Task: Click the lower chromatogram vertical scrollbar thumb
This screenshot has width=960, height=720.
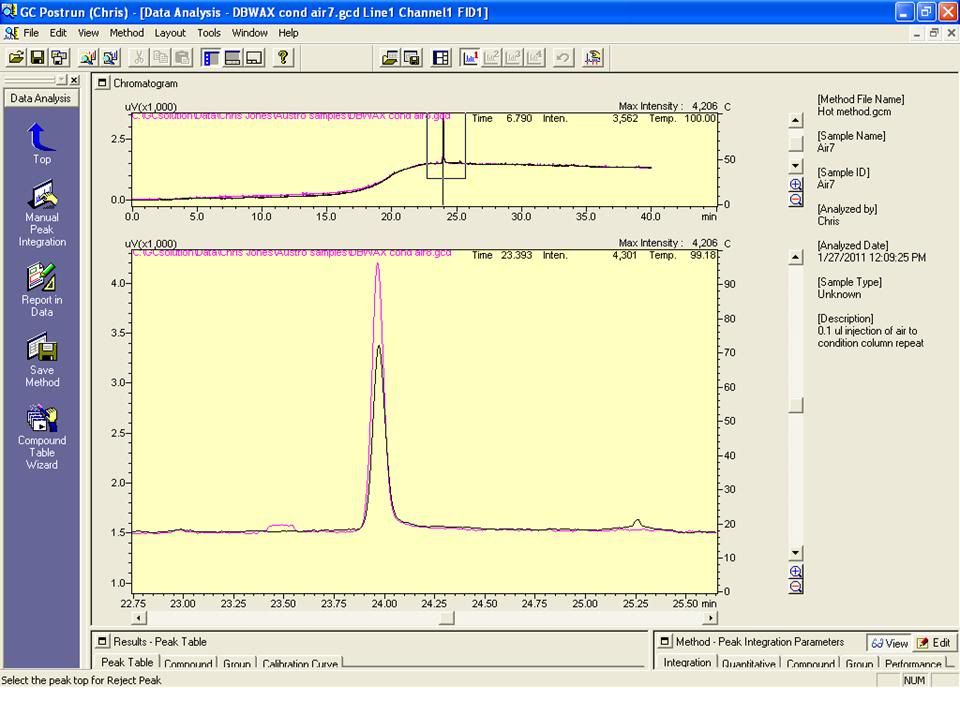Action: 796,405
